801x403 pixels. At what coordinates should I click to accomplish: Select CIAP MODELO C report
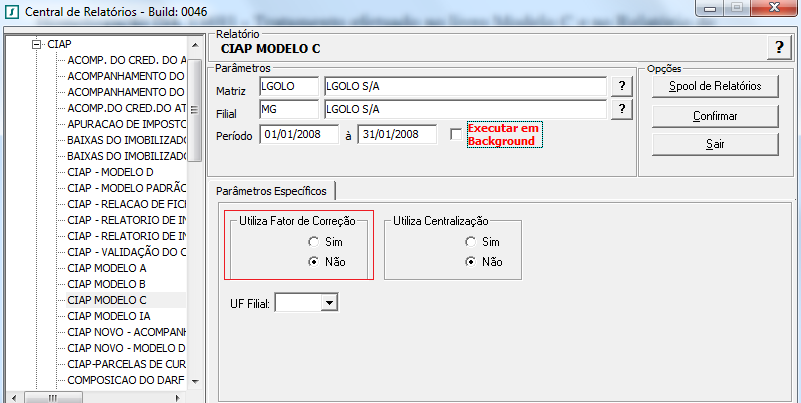tap(107, 300)
